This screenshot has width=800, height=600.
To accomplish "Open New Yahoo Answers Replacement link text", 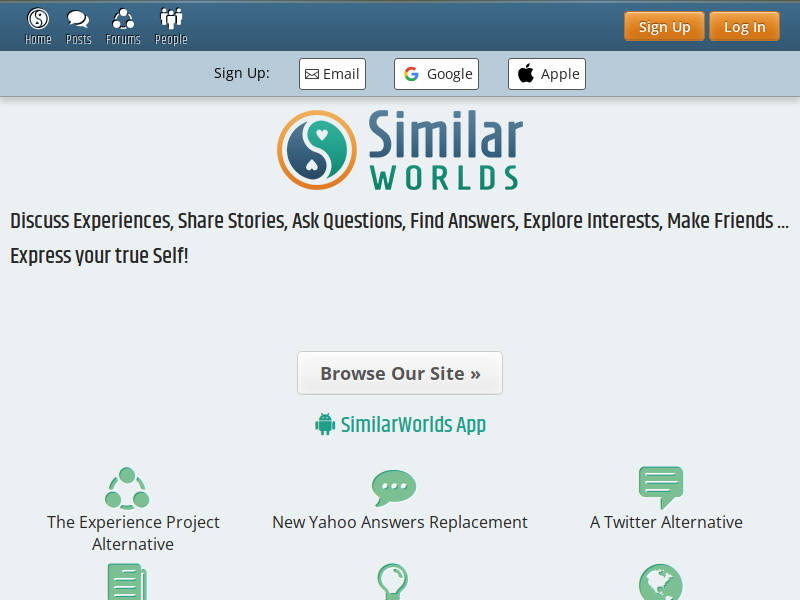I will click(x=400, y=522).
